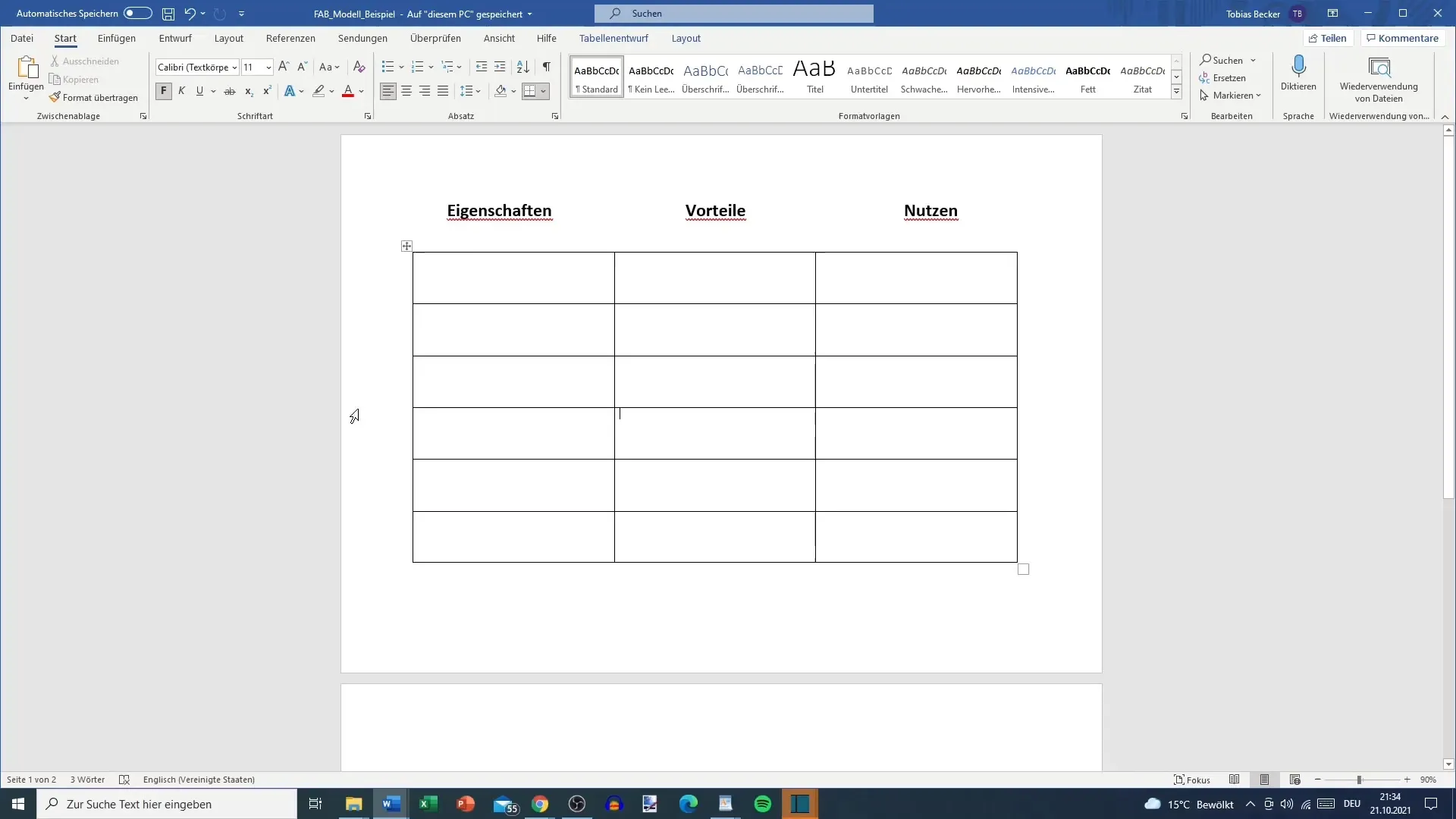Switch to Tabellenentwurf tab

tap(613, 38)
